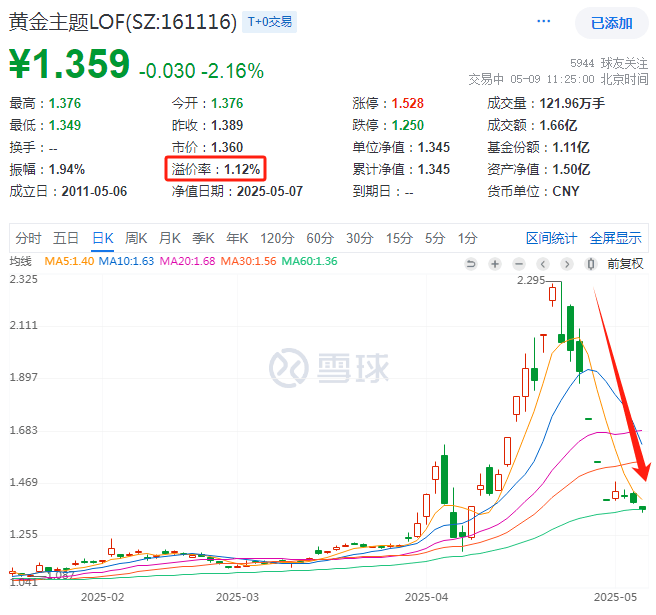Screen dimensions: 656x615
Task: Select the 年K chart tab
Action: (237, 238)
